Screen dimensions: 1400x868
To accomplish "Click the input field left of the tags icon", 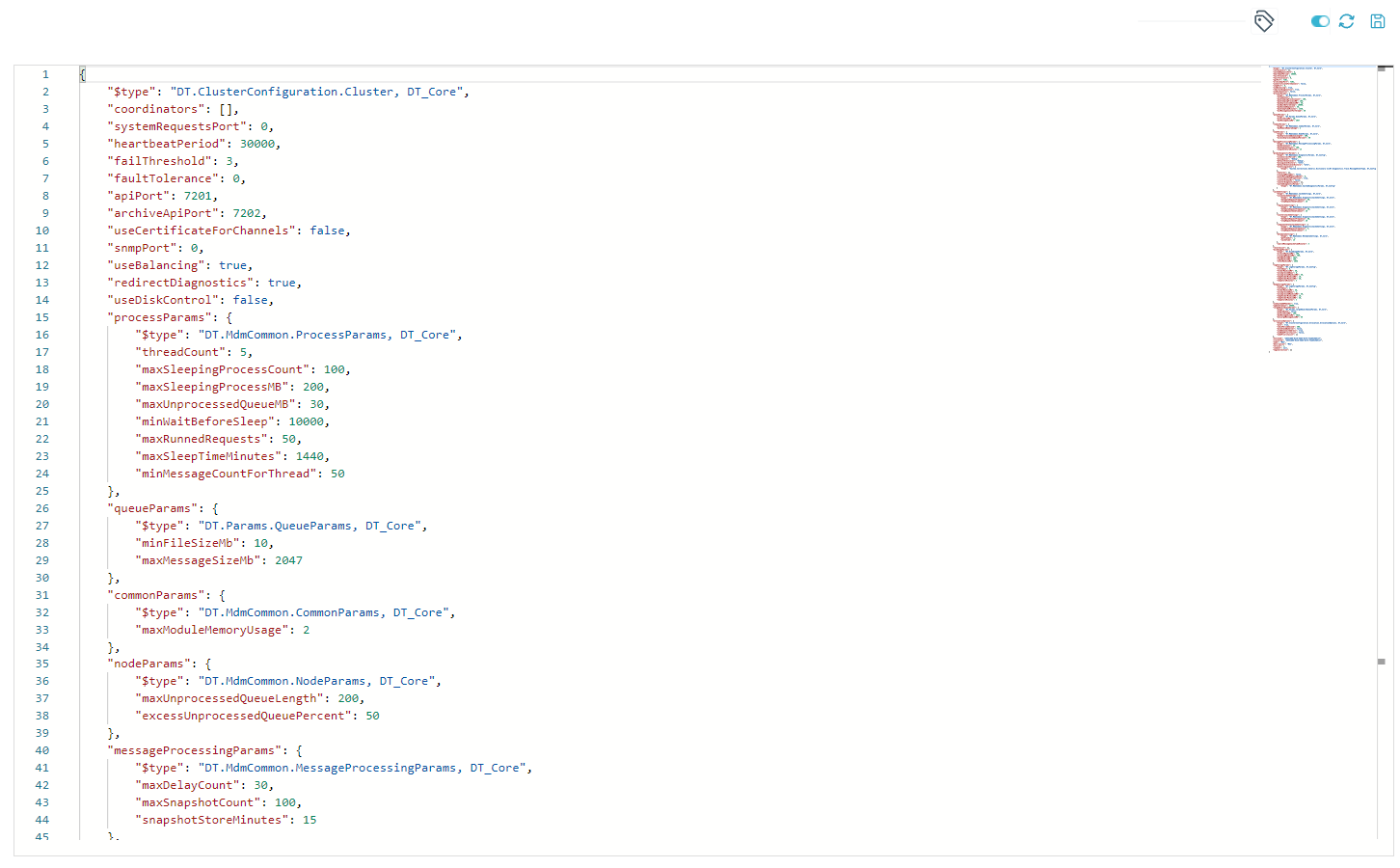I will [1192, 21].
